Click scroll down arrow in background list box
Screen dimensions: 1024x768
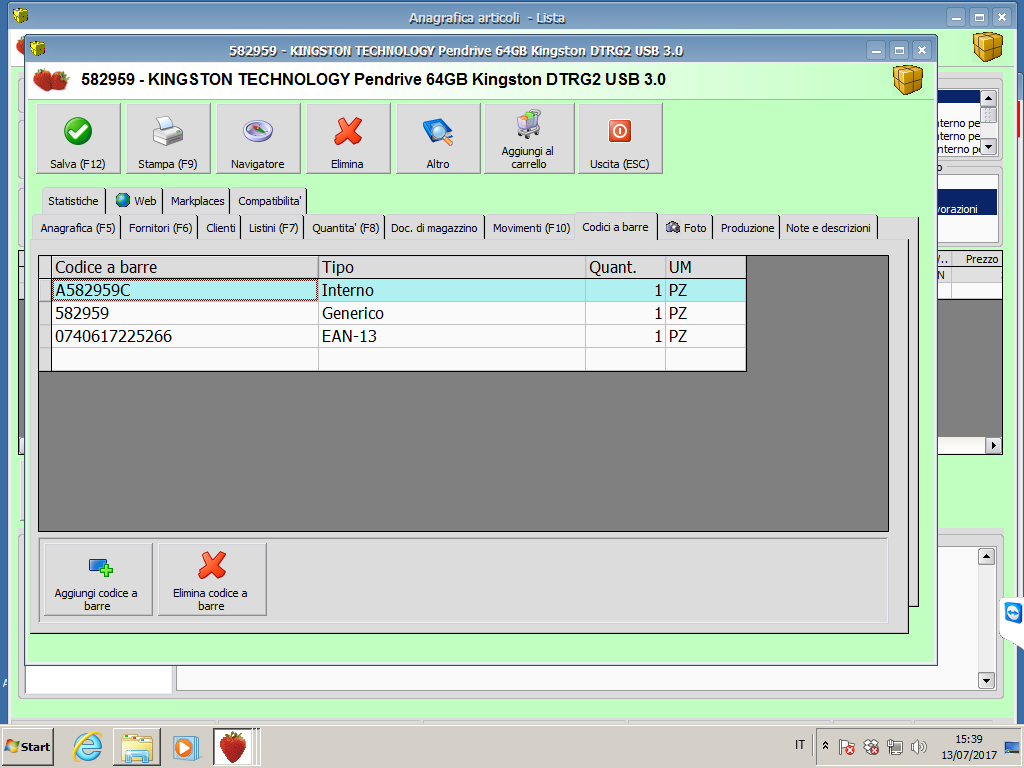pyautogui.click(x=989, y=147)
